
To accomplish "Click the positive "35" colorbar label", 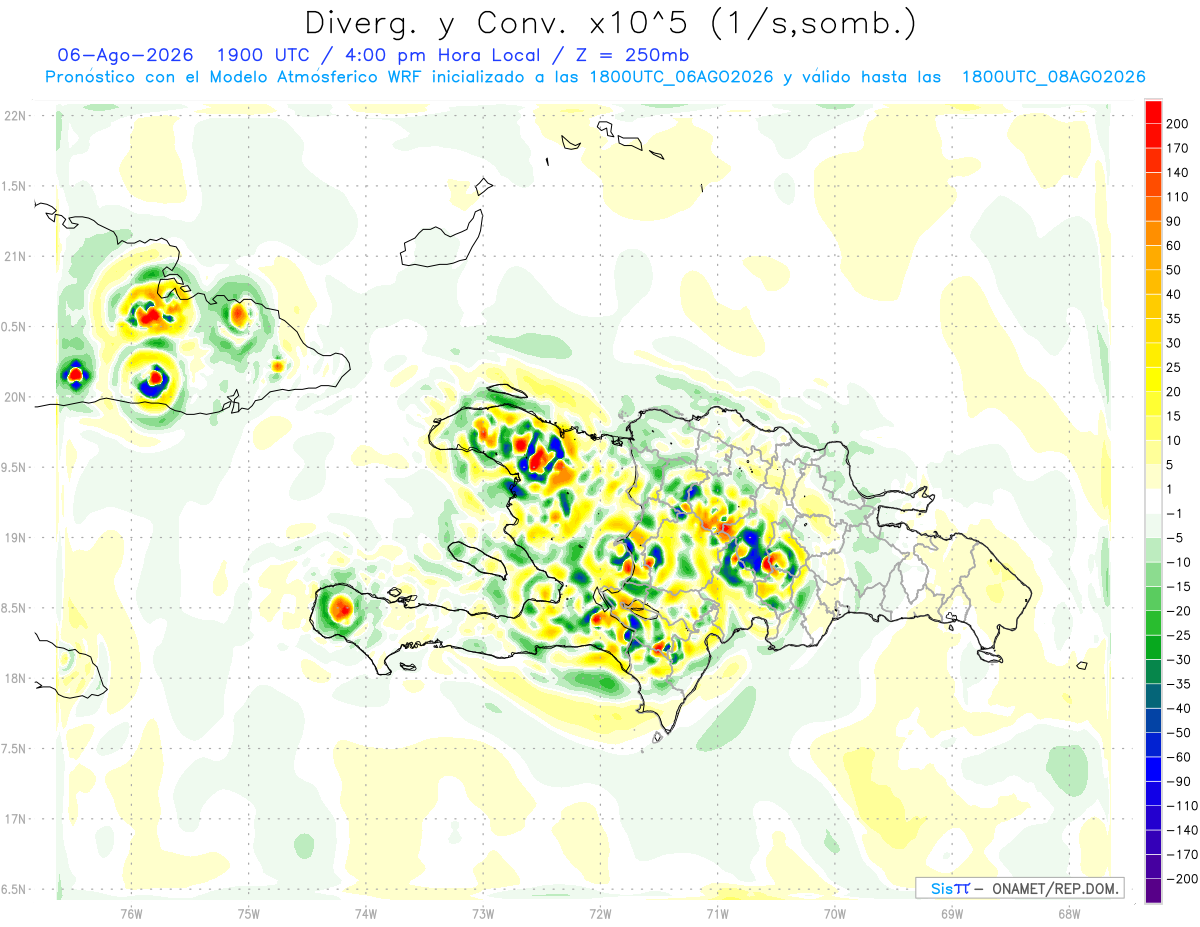I will point(1174,319).
